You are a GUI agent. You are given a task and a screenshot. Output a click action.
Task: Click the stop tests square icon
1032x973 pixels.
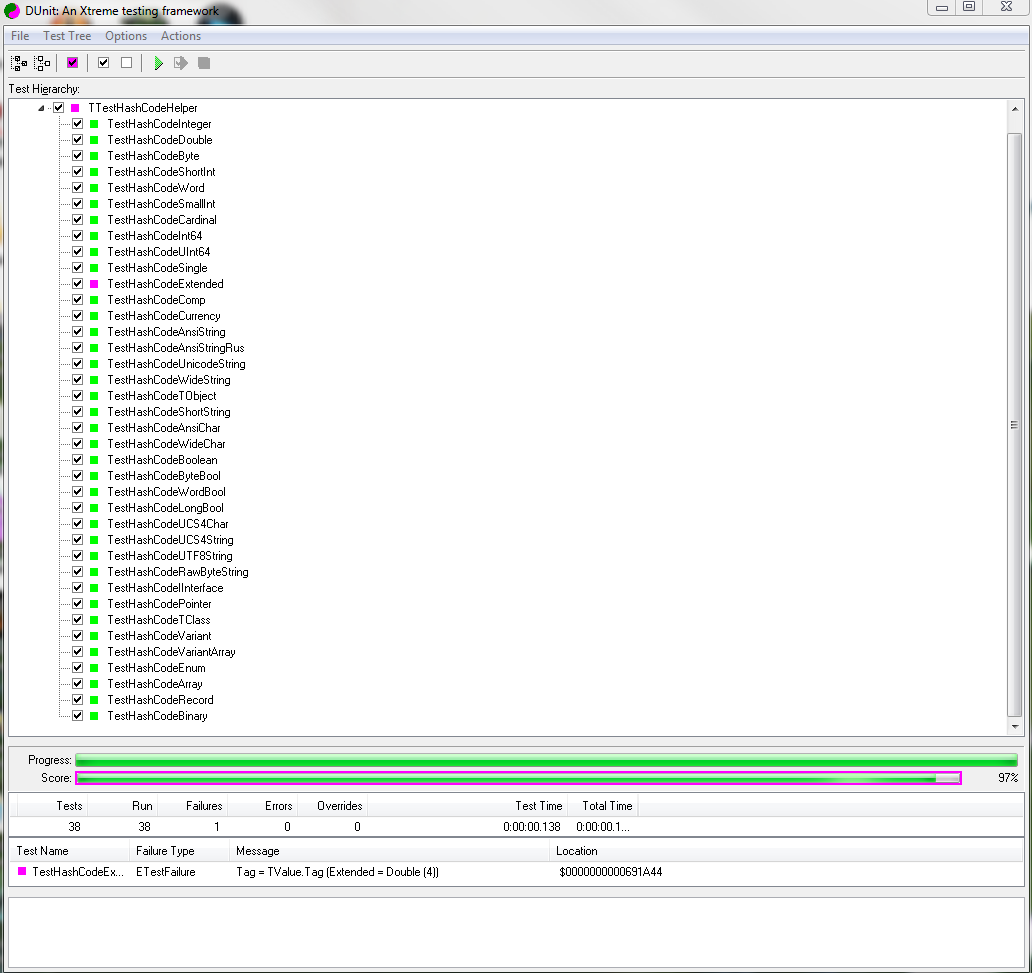pos(204,63)
